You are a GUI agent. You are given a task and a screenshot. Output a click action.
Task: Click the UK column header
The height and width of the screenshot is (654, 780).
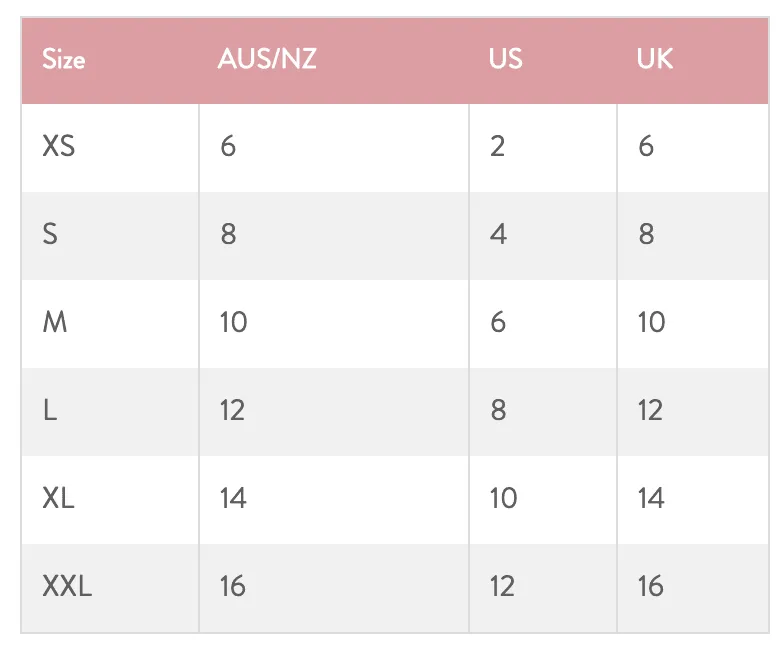coord(655,59)
